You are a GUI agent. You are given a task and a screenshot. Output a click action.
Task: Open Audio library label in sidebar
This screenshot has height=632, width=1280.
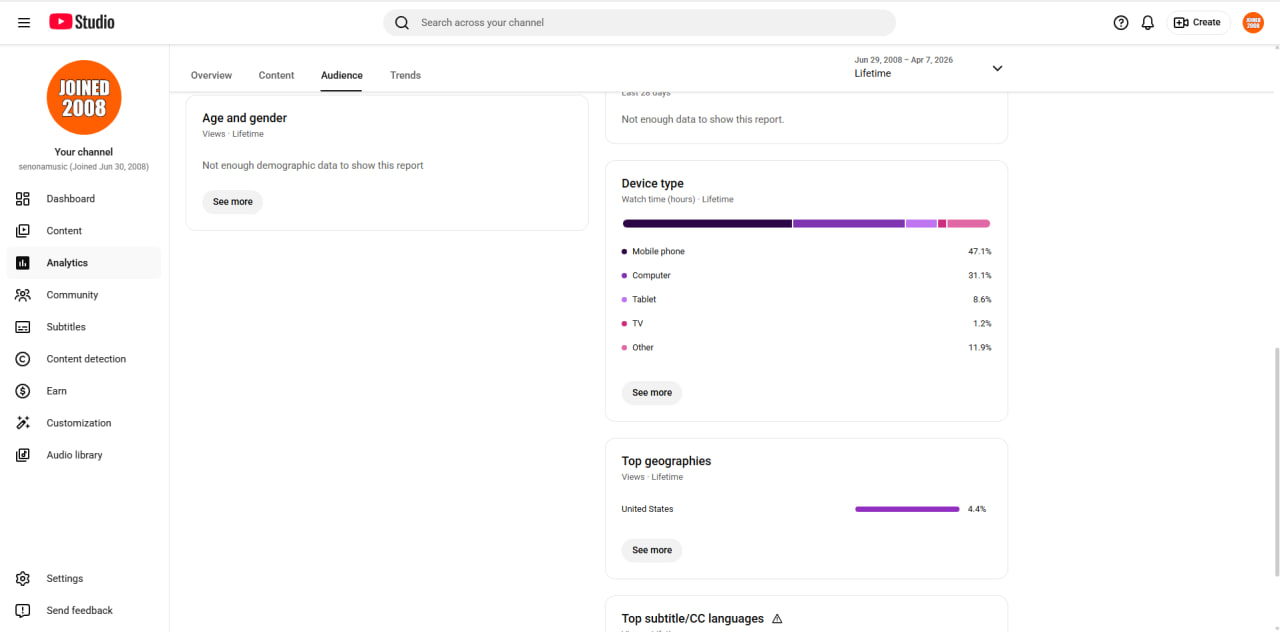pos(74,455)
